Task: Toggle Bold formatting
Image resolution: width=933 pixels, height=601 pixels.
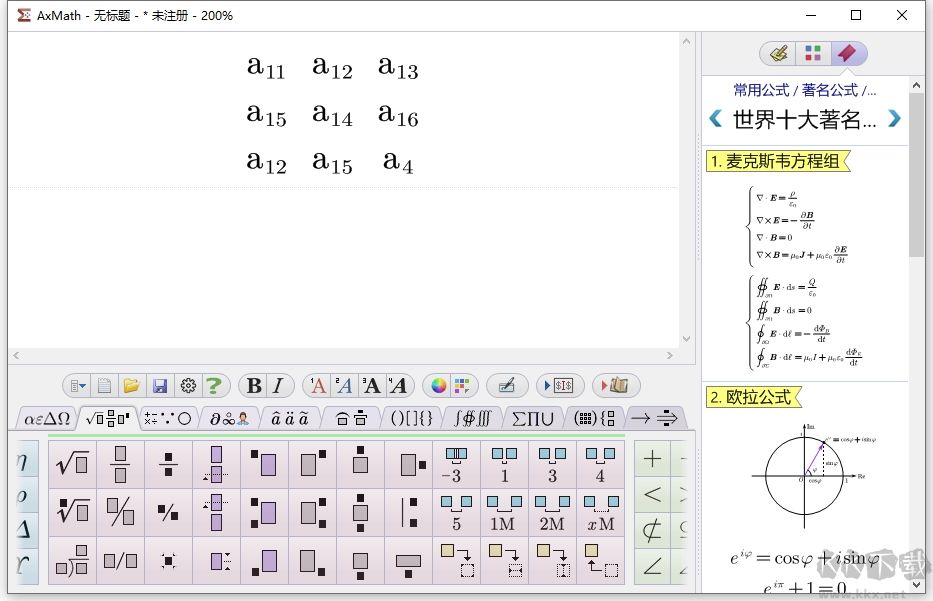Action: coord(253,386)
